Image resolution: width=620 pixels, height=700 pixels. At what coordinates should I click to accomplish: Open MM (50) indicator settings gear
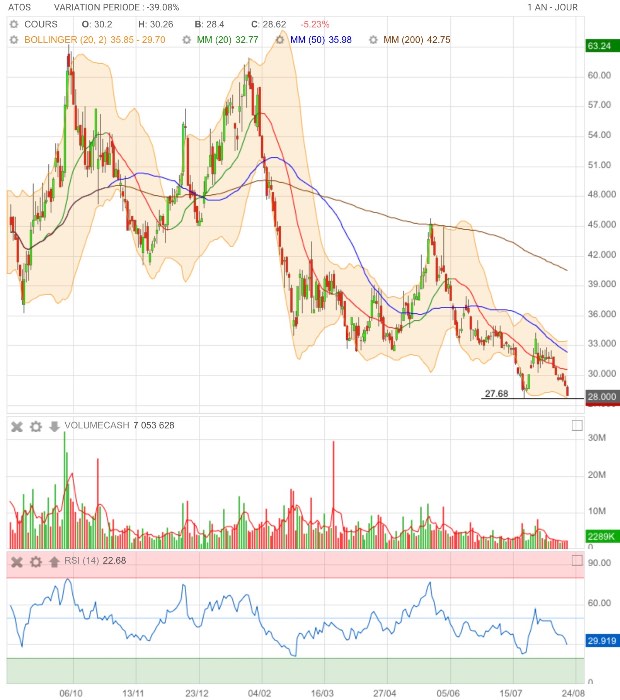[280, 40]
